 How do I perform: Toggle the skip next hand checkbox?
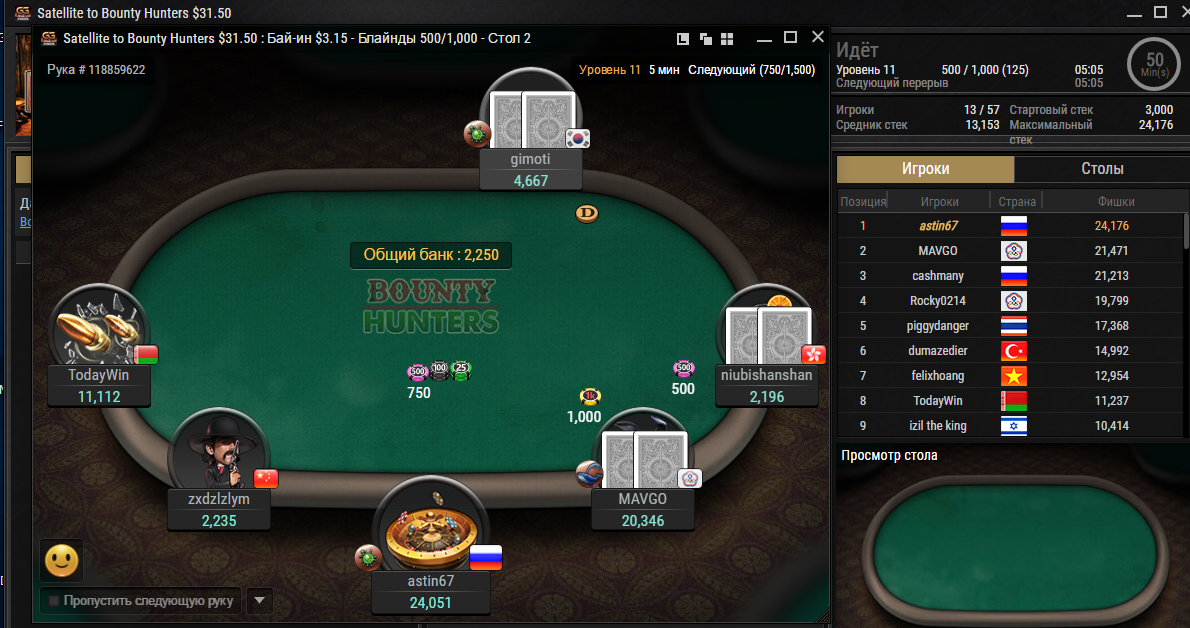click(54, 601)
